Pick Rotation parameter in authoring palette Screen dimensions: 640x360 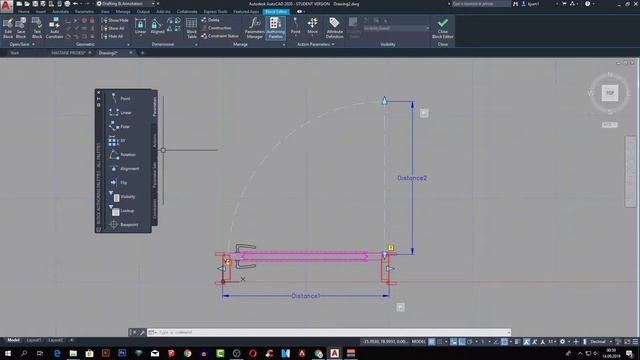click(122, 154)
